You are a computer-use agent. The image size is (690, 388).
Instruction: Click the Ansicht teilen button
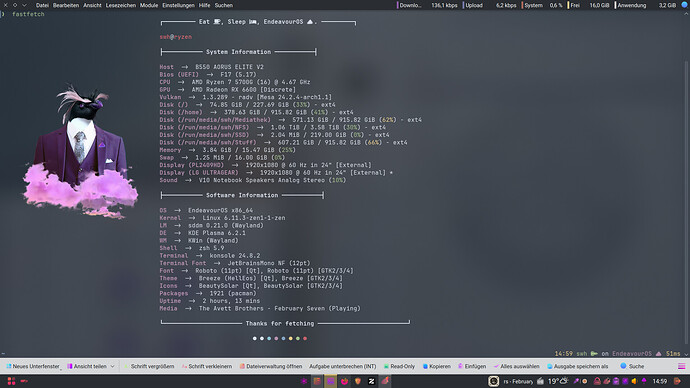87,366
